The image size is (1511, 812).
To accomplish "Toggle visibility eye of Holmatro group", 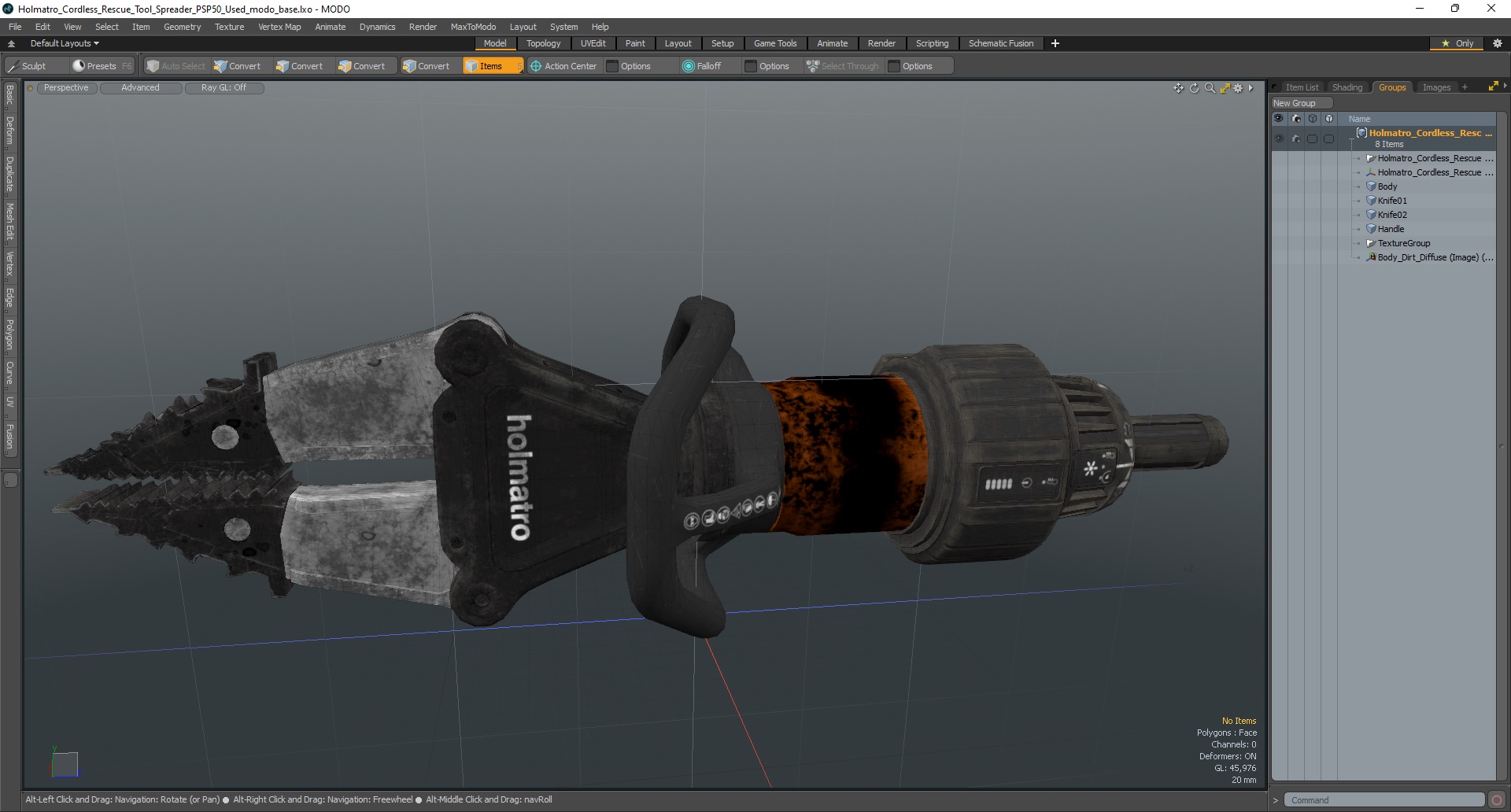I will click(1279, 138).
